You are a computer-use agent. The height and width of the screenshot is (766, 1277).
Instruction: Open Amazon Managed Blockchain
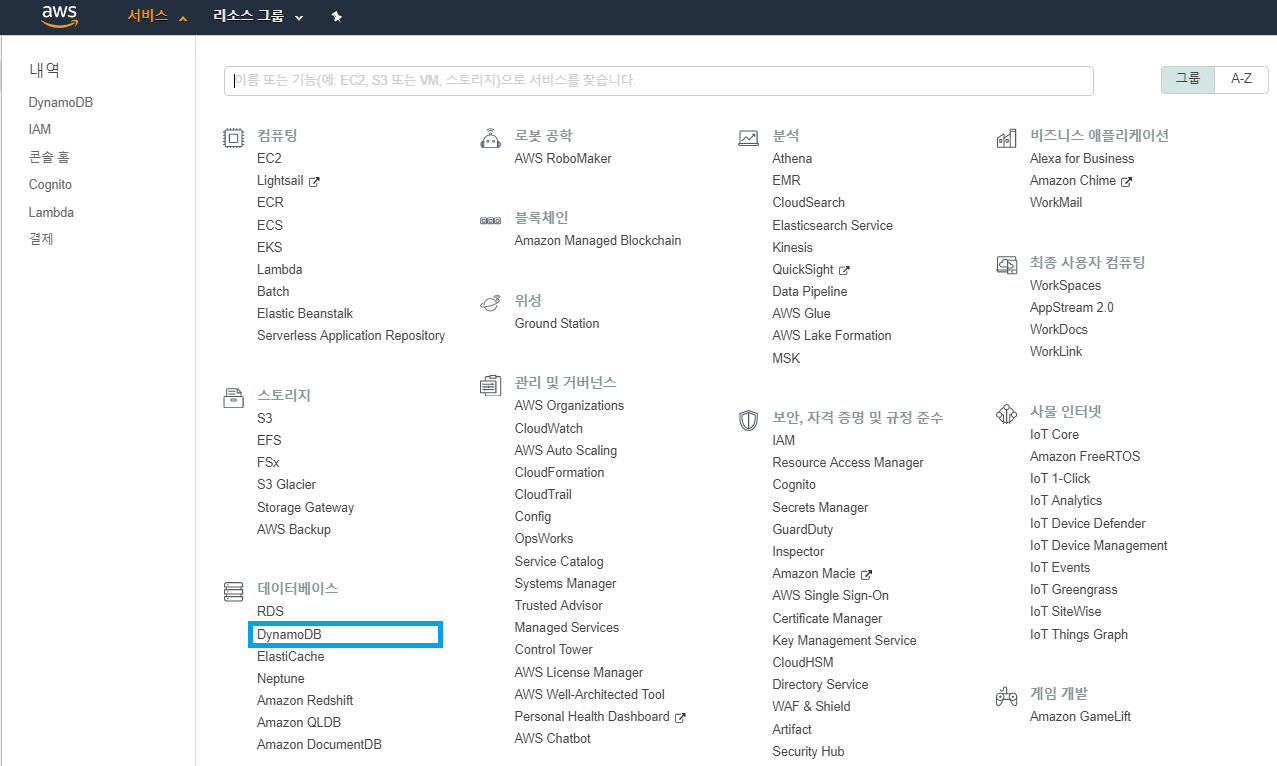598,241
